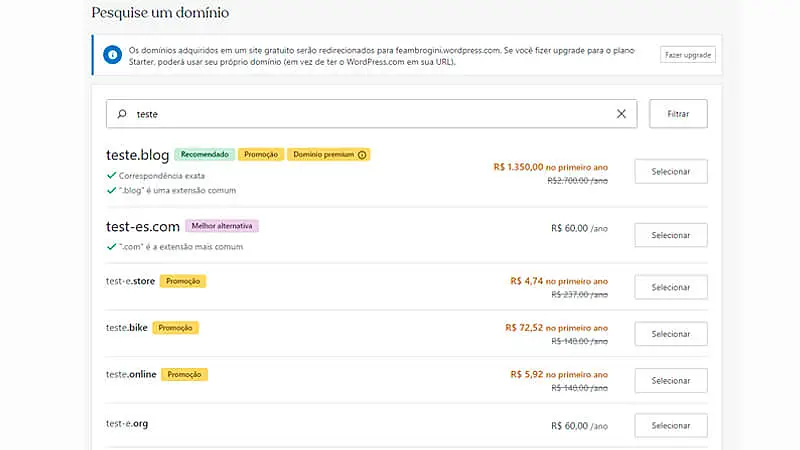Click the test-e.store domain name
The image size is (800, 450).
click(130, 281)
